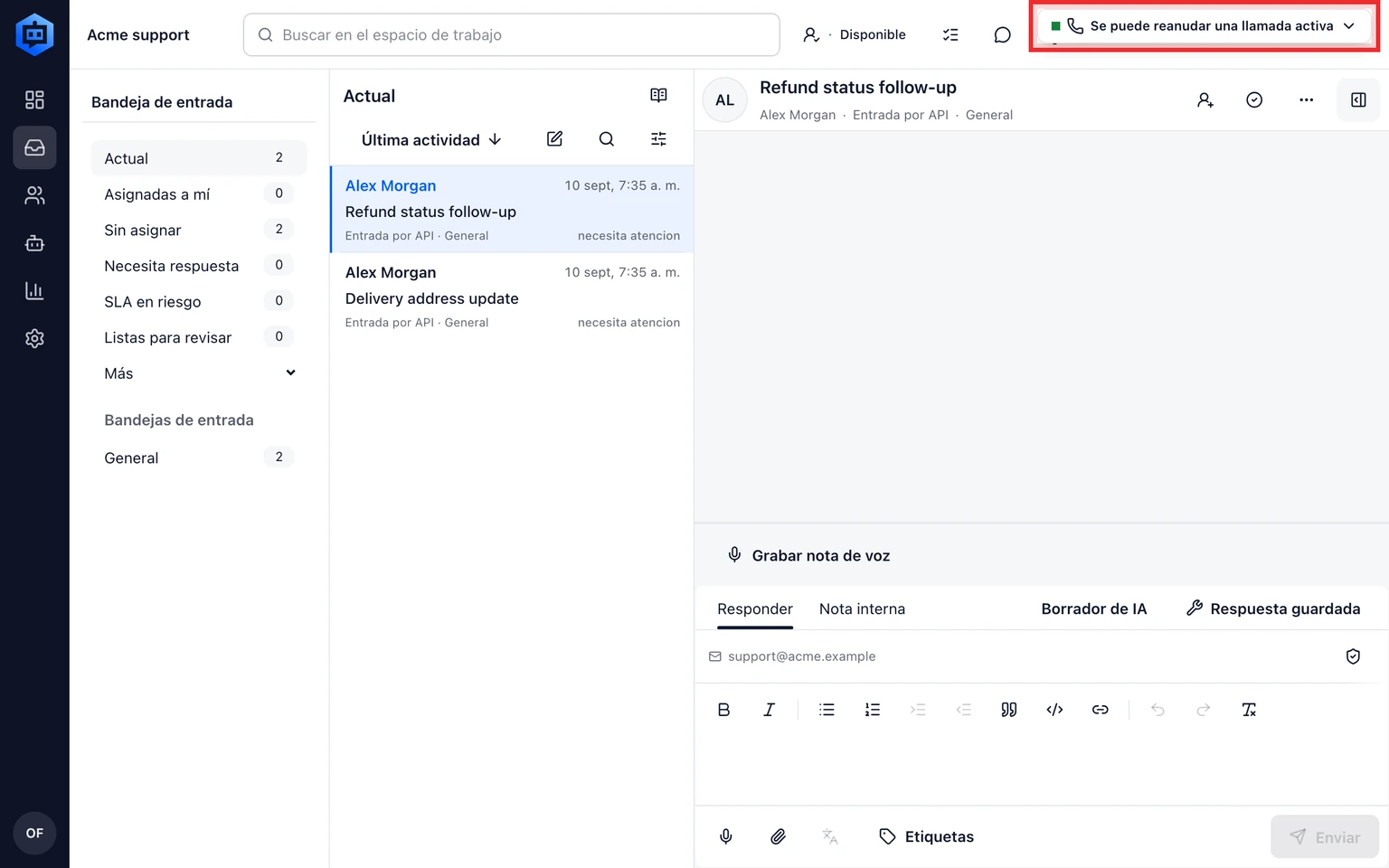Click the translate icon in bottom bar
The width and height of the screenshot is (1389, 868).
(830, 836)
